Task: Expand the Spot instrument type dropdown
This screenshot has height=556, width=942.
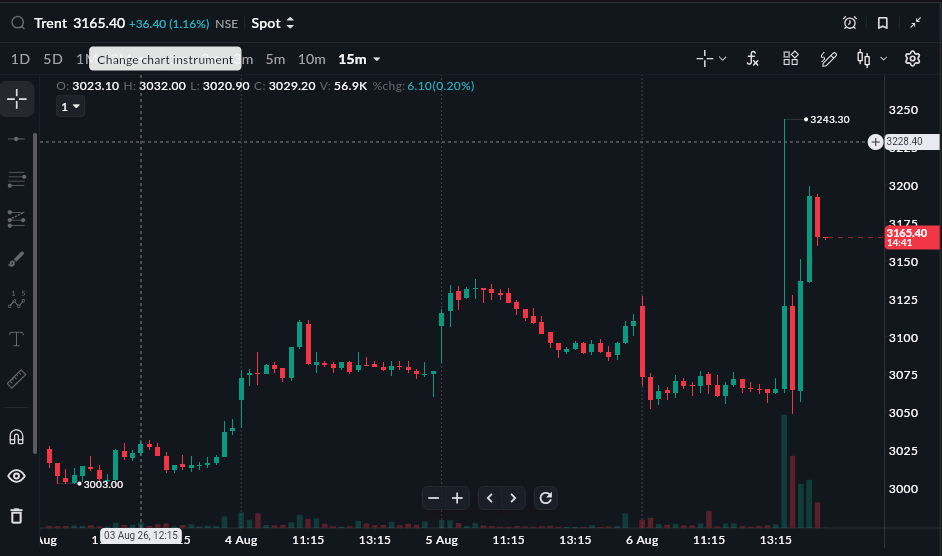Action: click(273, 23)
